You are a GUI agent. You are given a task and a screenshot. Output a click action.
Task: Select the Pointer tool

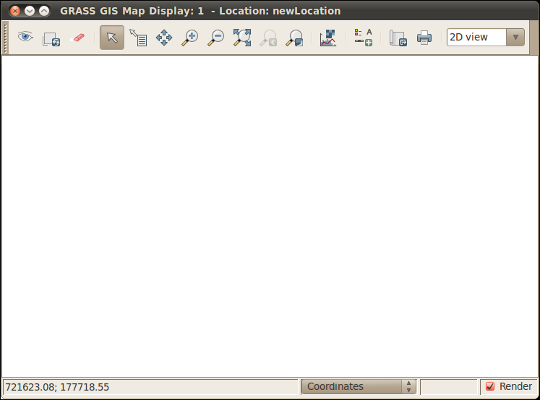click(x=112, y=37)
